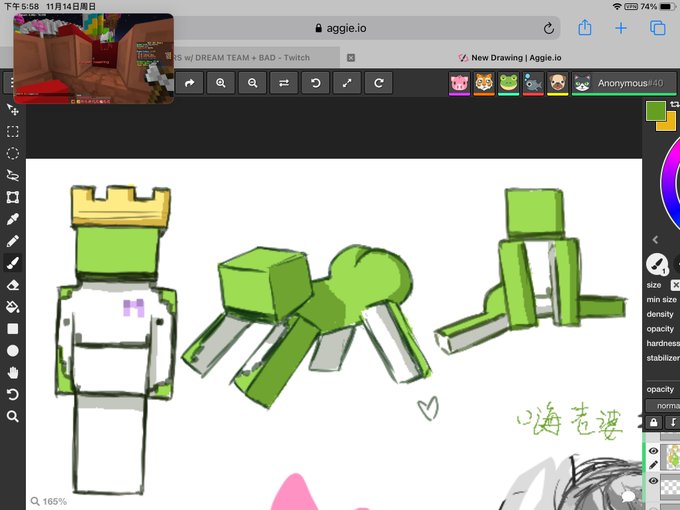Tap the picture-in-picture Minecraft video
The image size is (680, 510).
94,59
